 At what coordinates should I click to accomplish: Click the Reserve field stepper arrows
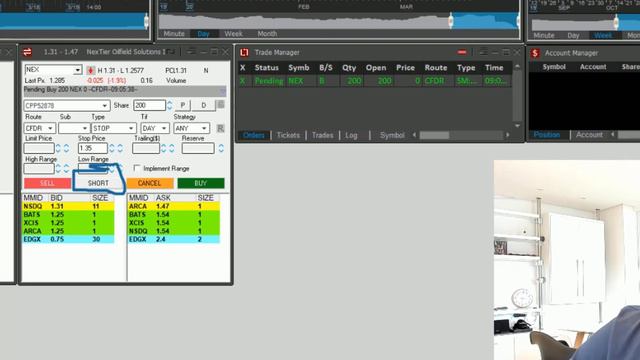tap(221, 148)
